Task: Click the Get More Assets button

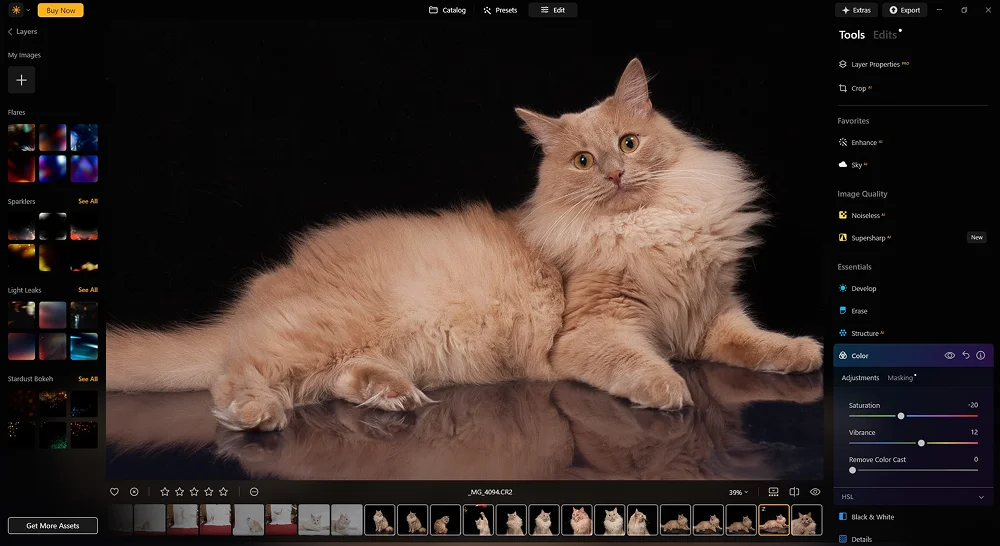Action: pyautogui.click(x=53, y=526)
